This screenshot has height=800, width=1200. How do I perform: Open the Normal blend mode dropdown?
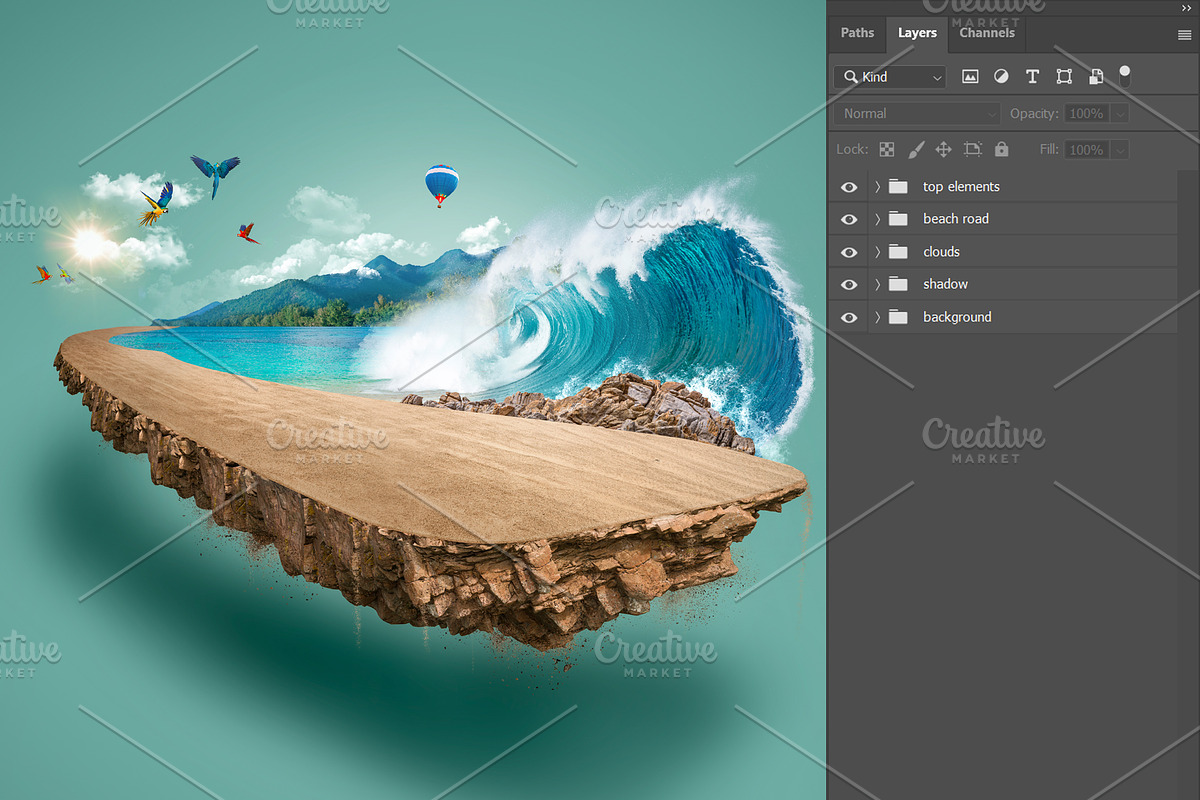point(917,114)
